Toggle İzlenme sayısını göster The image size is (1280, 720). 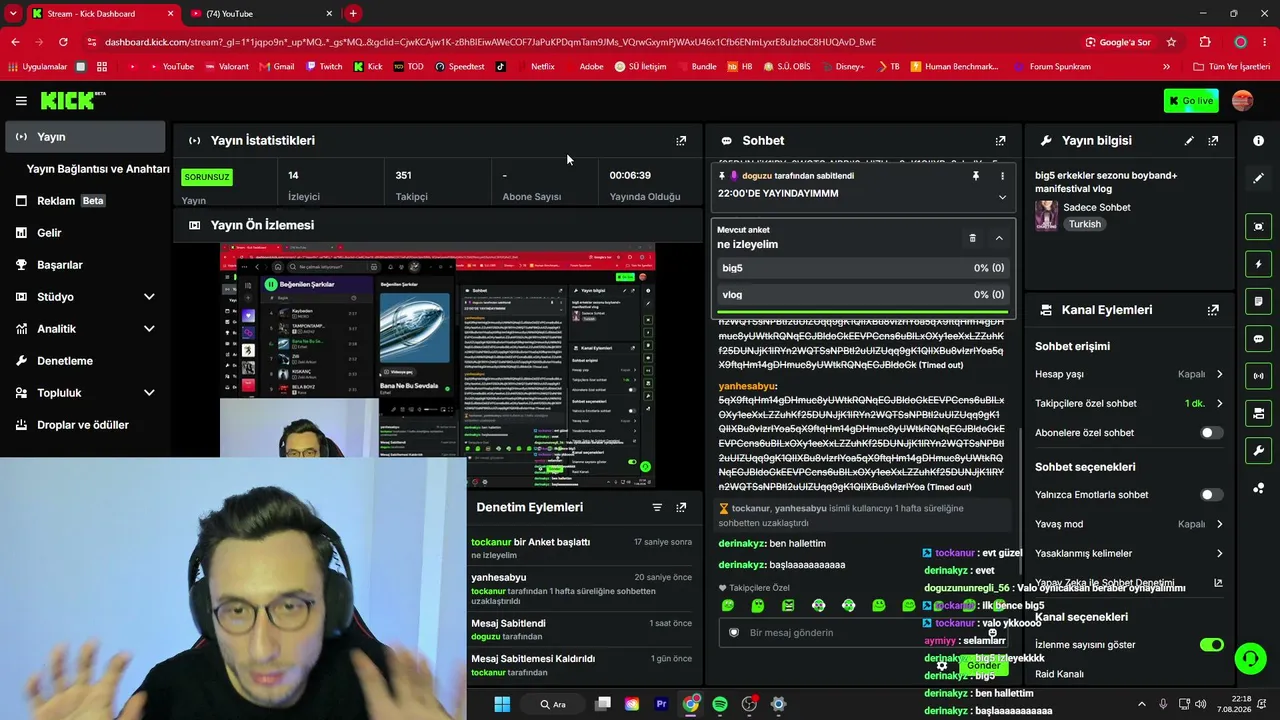click(1211, 645)
